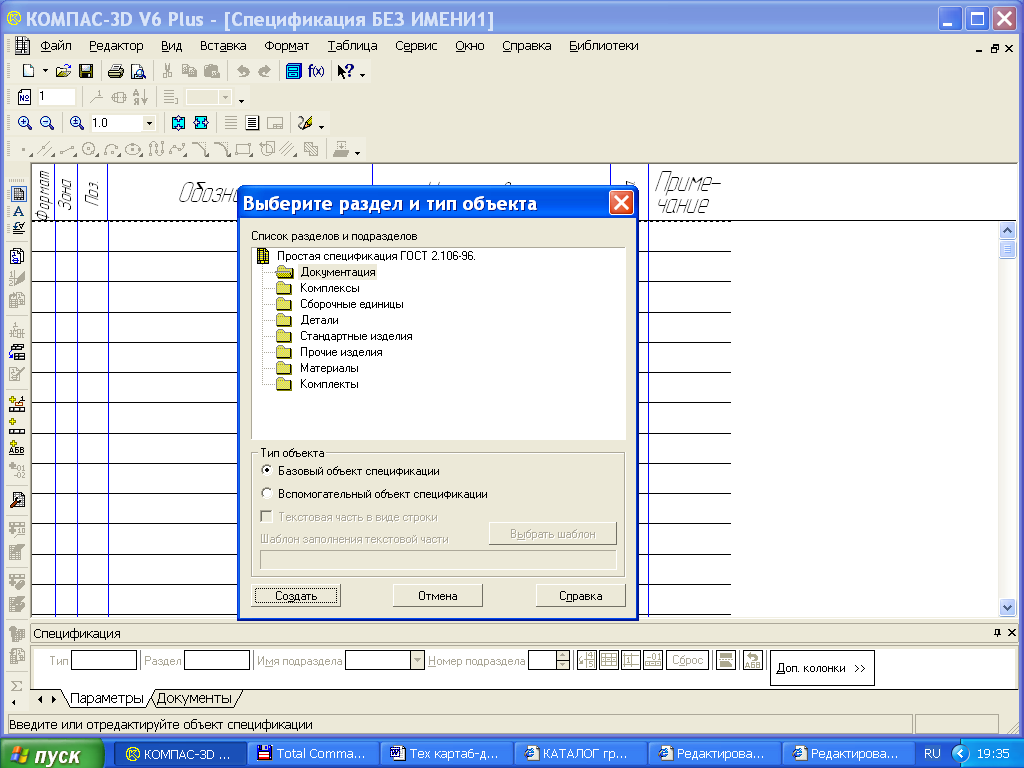Click the Отмена button

pos(438,596)
